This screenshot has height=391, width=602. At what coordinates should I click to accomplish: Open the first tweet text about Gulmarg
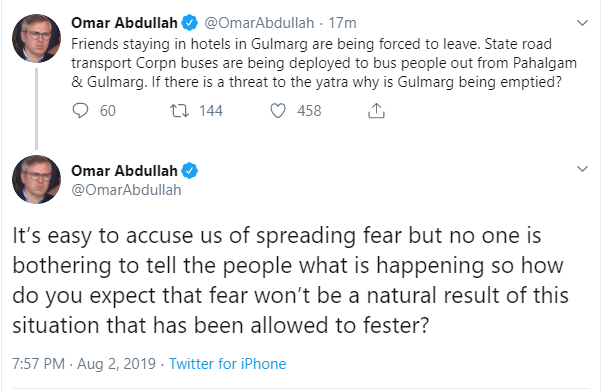pos(324,63)
